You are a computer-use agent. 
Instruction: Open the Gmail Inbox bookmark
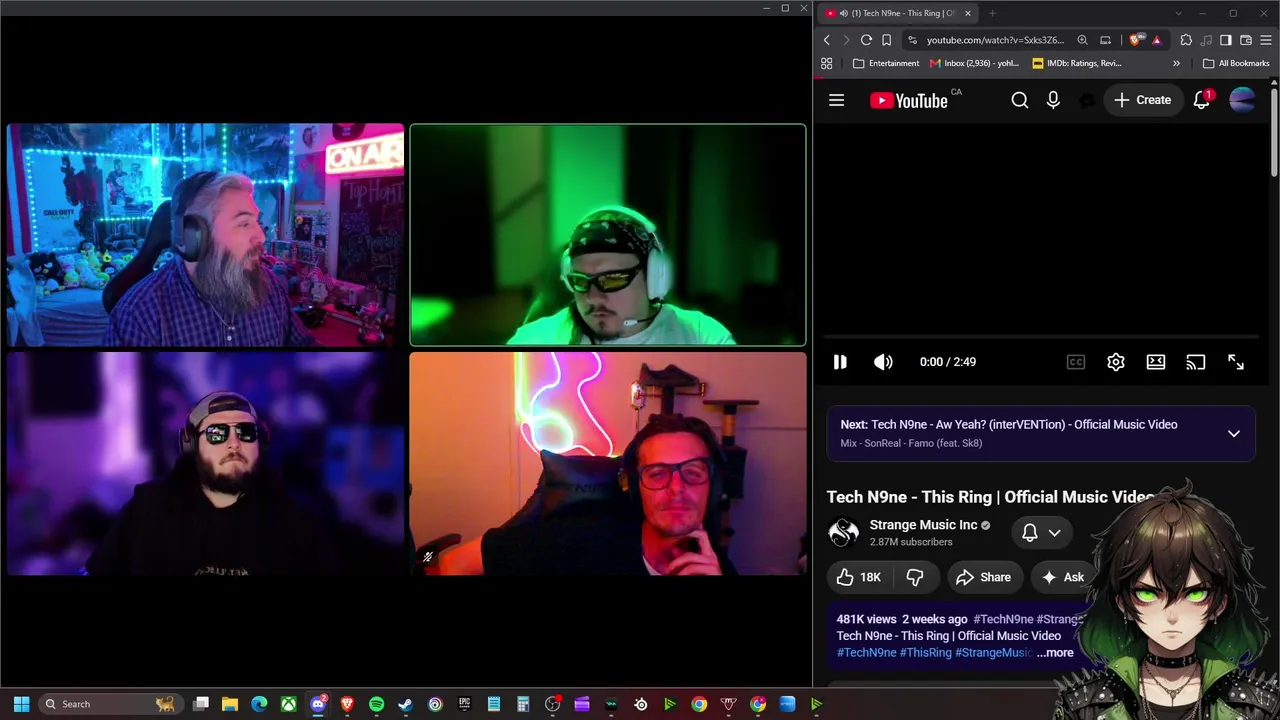click(x=974, y=63)
